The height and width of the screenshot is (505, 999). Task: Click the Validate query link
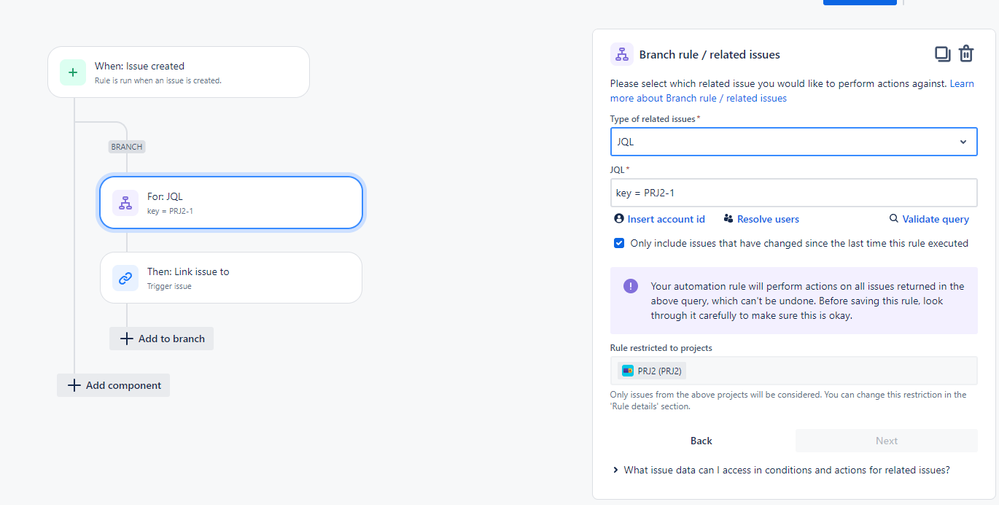pos(935,219)
